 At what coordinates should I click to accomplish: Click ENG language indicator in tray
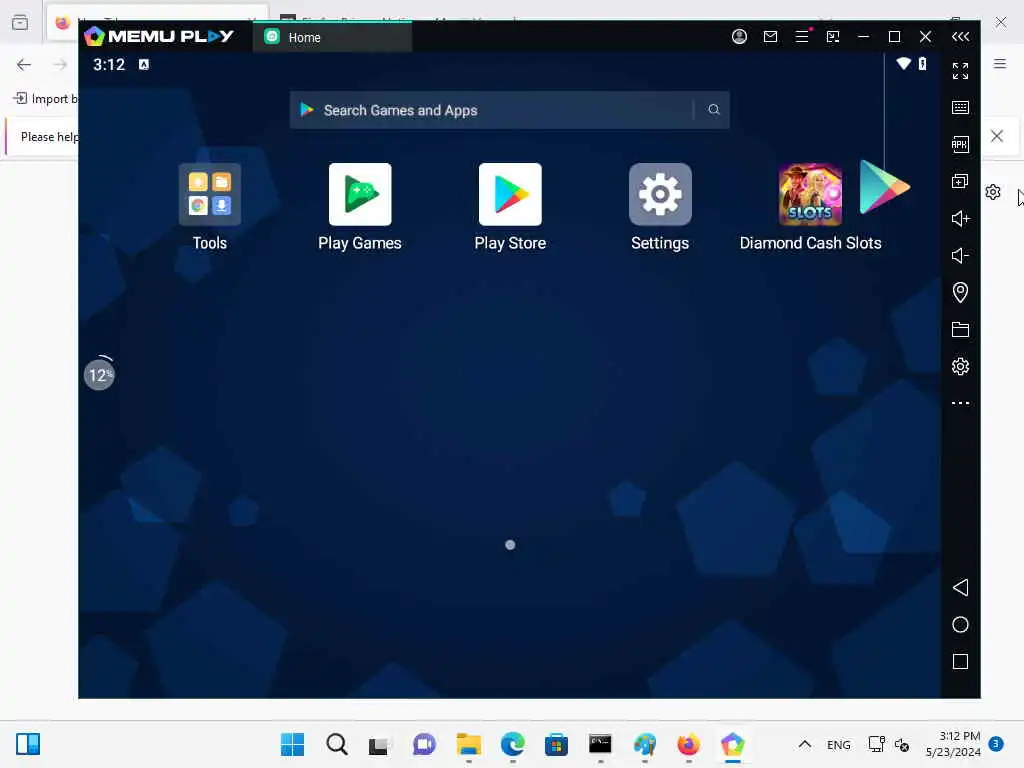click(x=839, y=744)
